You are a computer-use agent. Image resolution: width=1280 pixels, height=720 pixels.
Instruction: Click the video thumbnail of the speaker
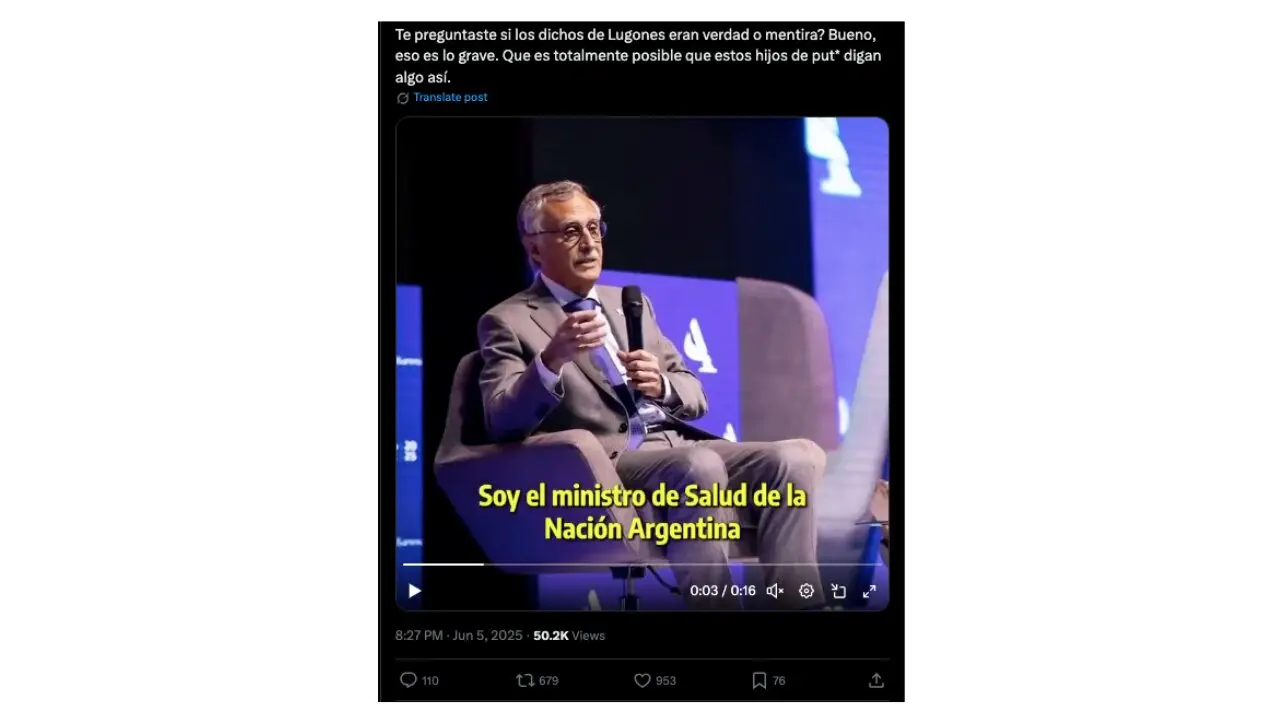click(x=642, y=340)
